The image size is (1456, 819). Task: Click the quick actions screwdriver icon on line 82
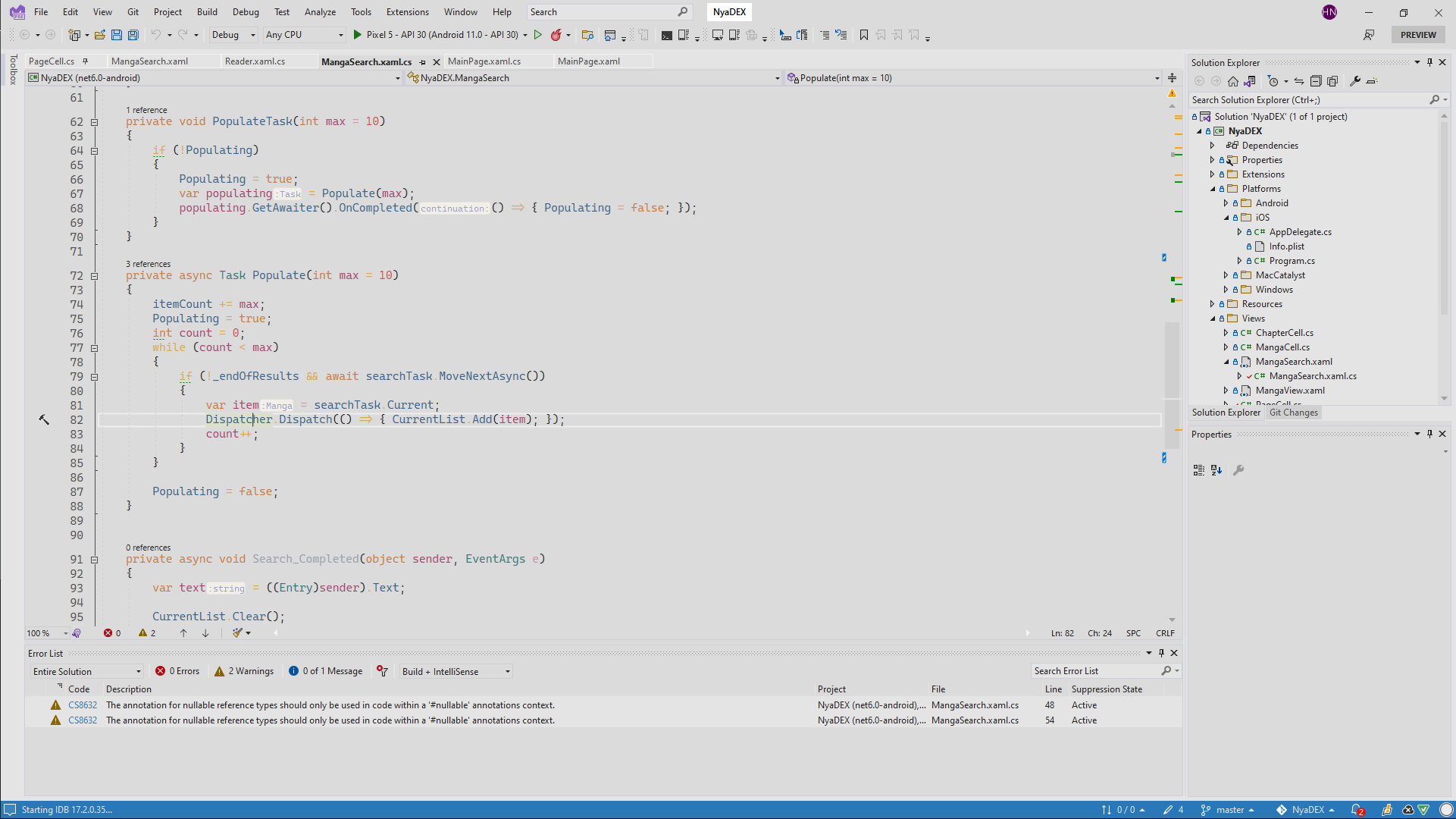pyautogui.click(x=44, y=419)
